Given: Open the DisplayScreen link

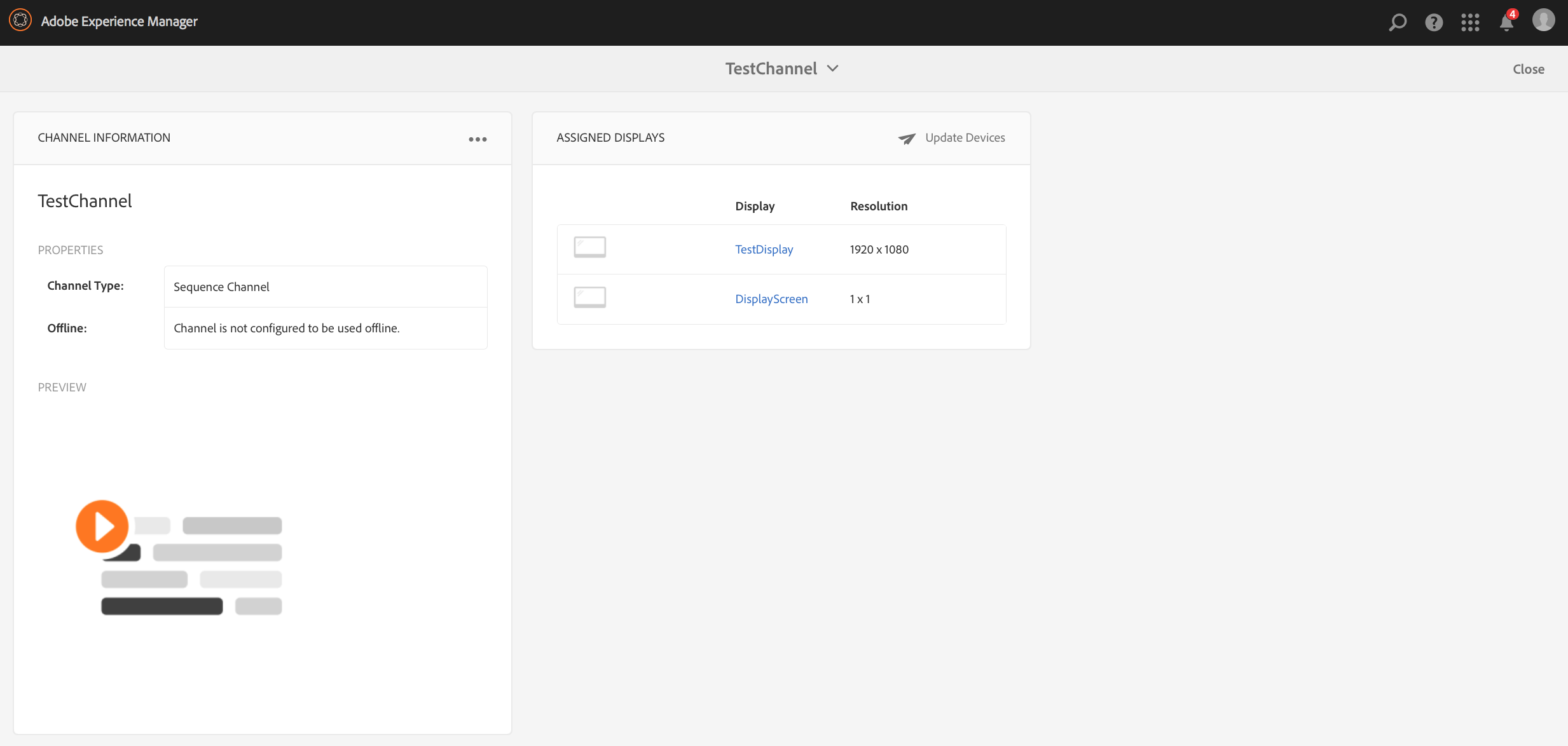Looking at the screenshot, I should (771, 299).
